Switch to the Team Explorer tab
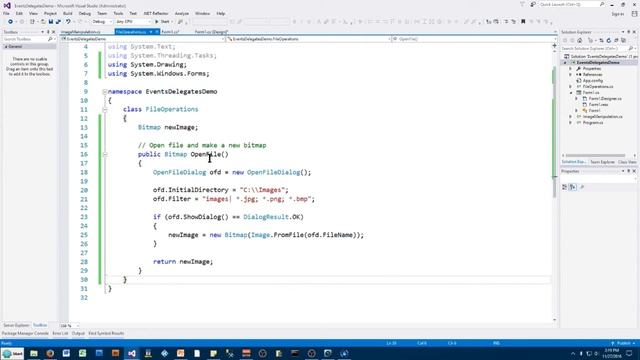The image size is (640, 360). 602,162
